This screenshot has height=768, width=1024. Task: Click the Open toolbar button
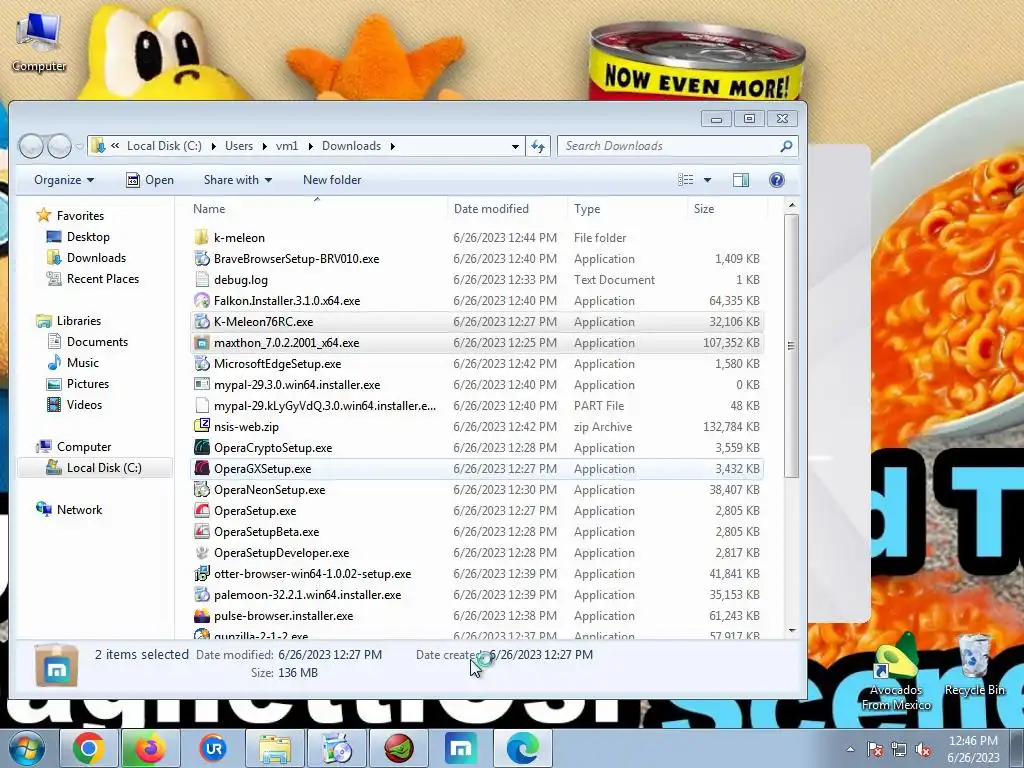[x=150, y=180]
